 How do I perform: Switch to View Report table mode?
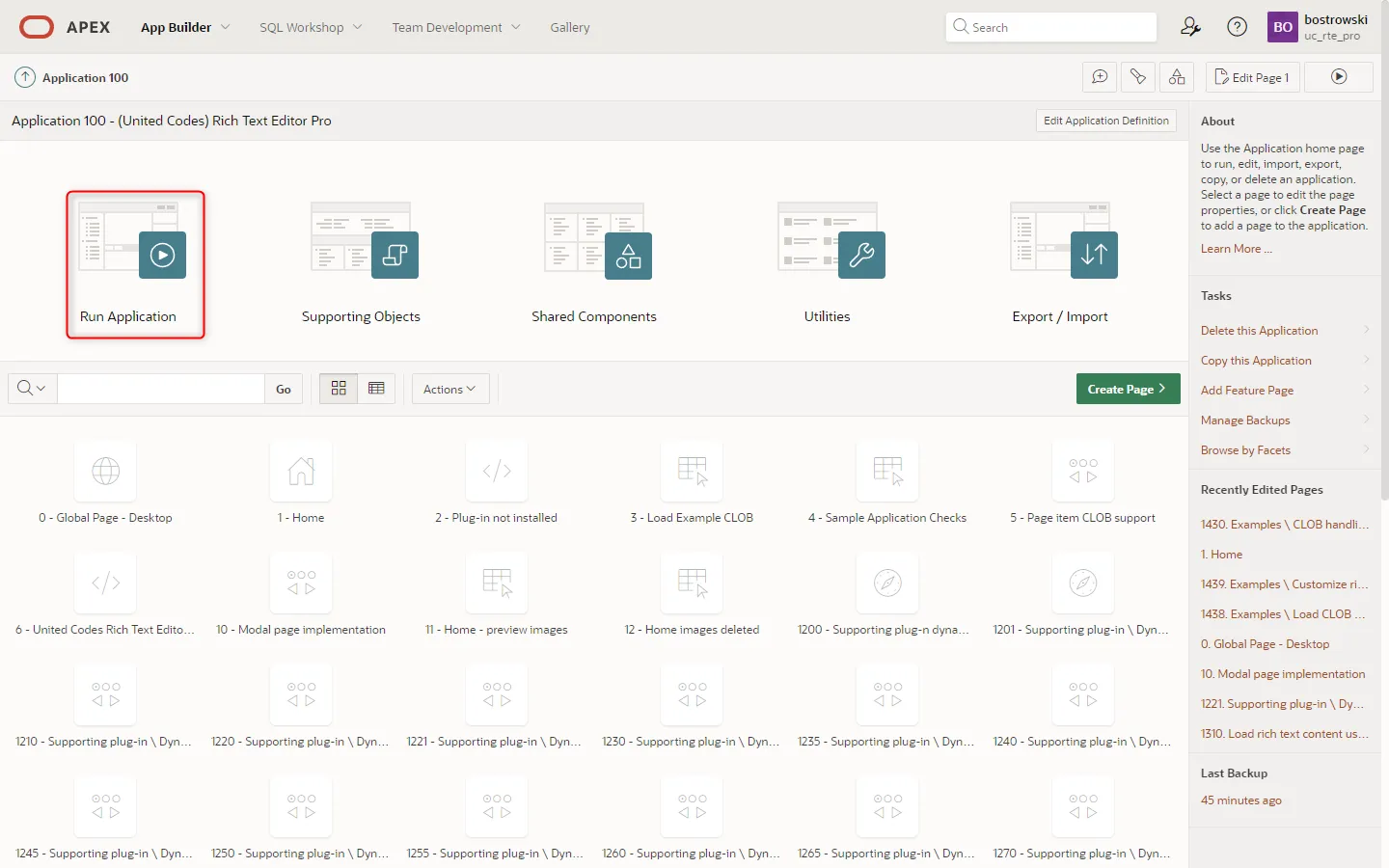point(376,389)
